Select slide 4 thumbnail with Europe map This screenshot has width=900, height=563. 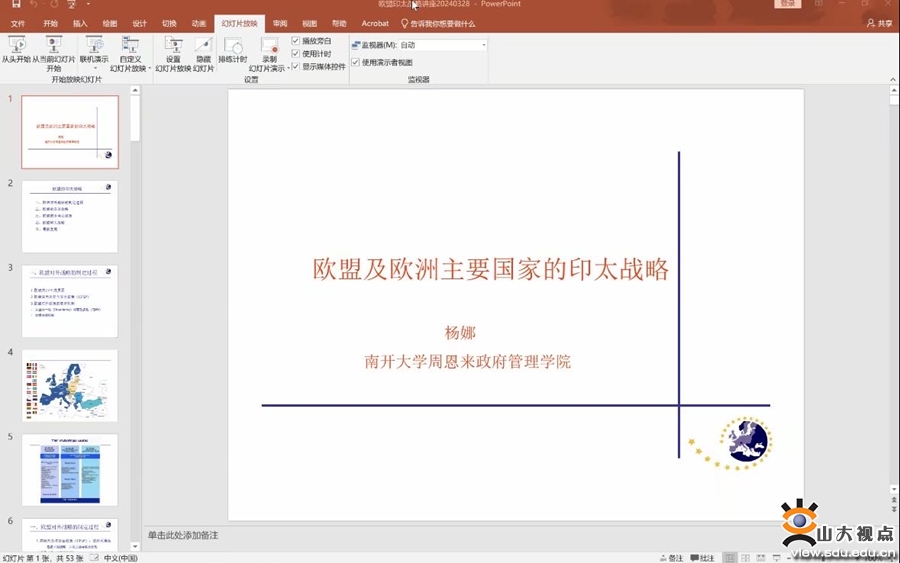[70, 385]
